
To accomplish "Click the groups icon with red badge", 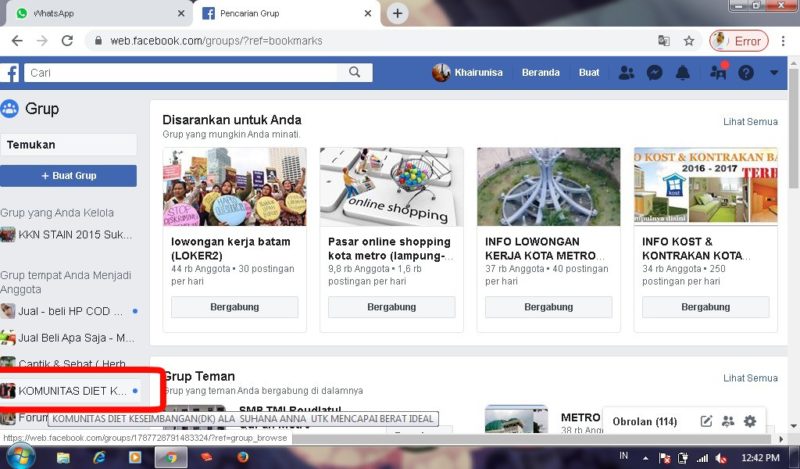I will click(718, 72).
